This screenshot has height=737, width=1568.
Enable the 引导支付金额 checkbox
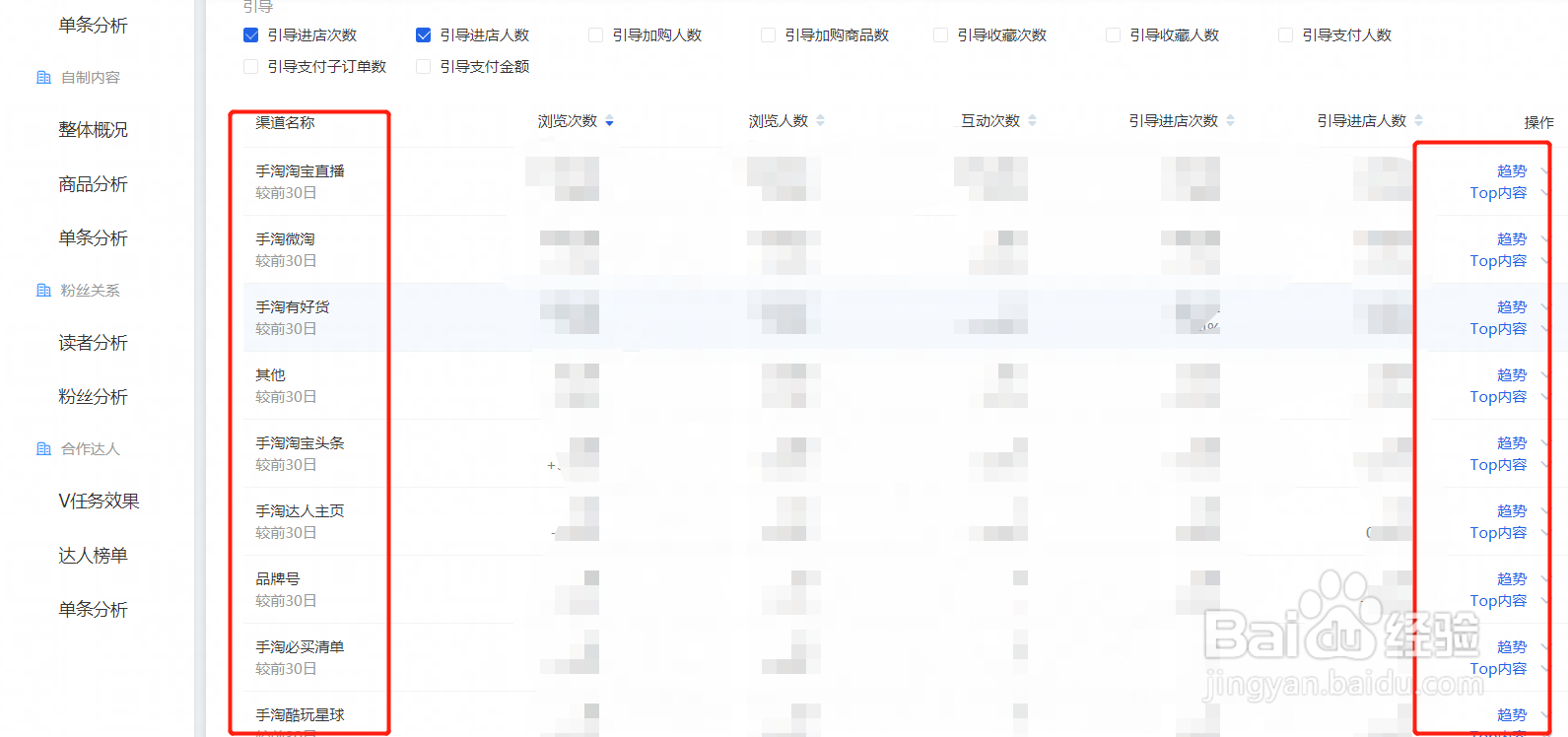(x=423, y=67)
